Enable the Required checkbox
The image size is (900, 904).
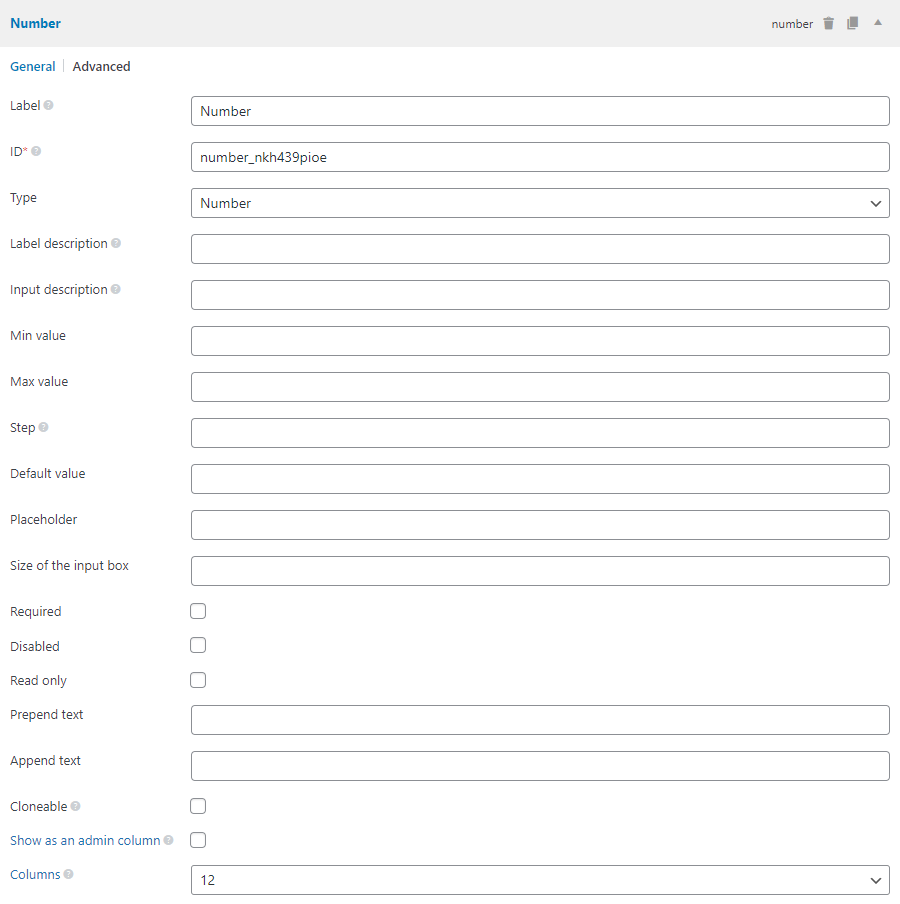[x=198, y=611]
